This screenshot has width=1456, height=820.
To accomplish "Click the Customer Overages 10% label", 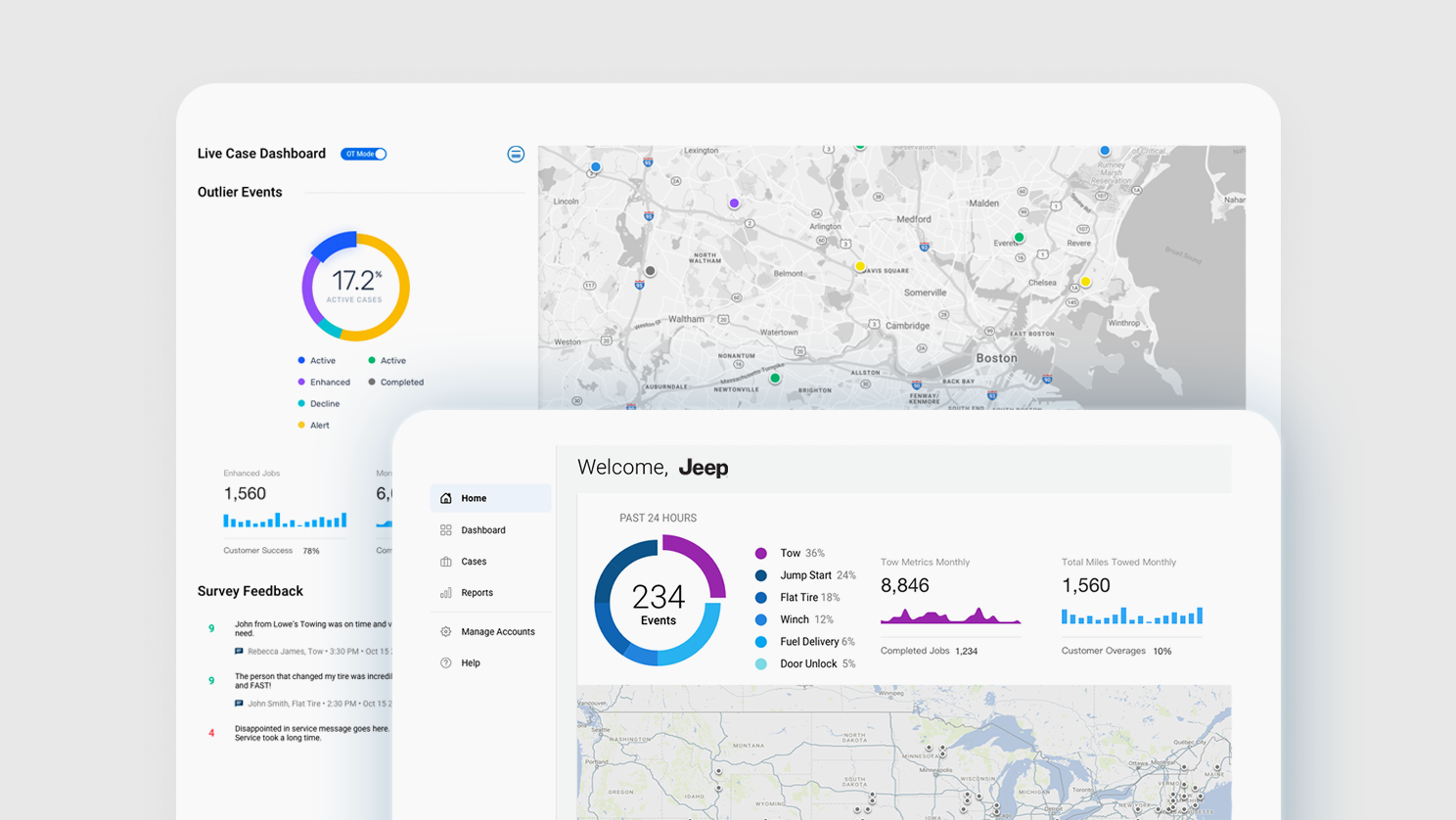I will (1116, 651).
